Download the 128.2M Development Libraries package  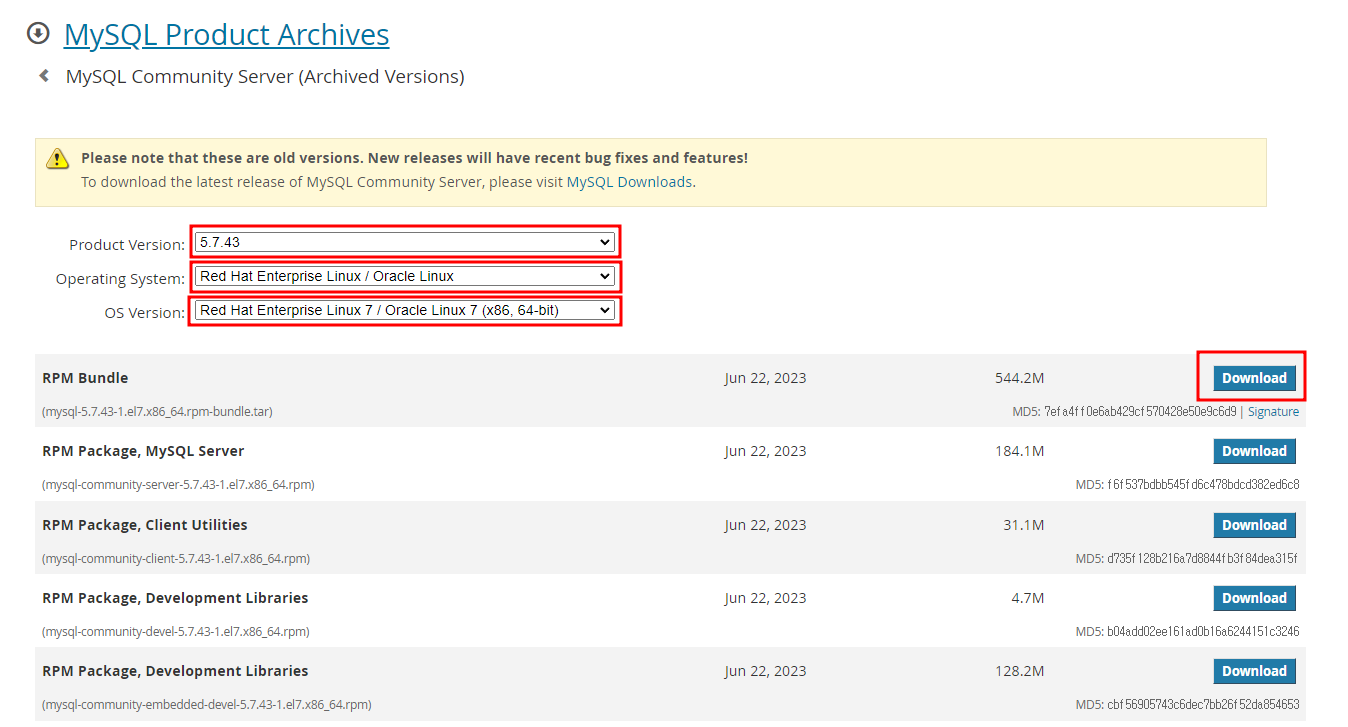click(1254, 671)
